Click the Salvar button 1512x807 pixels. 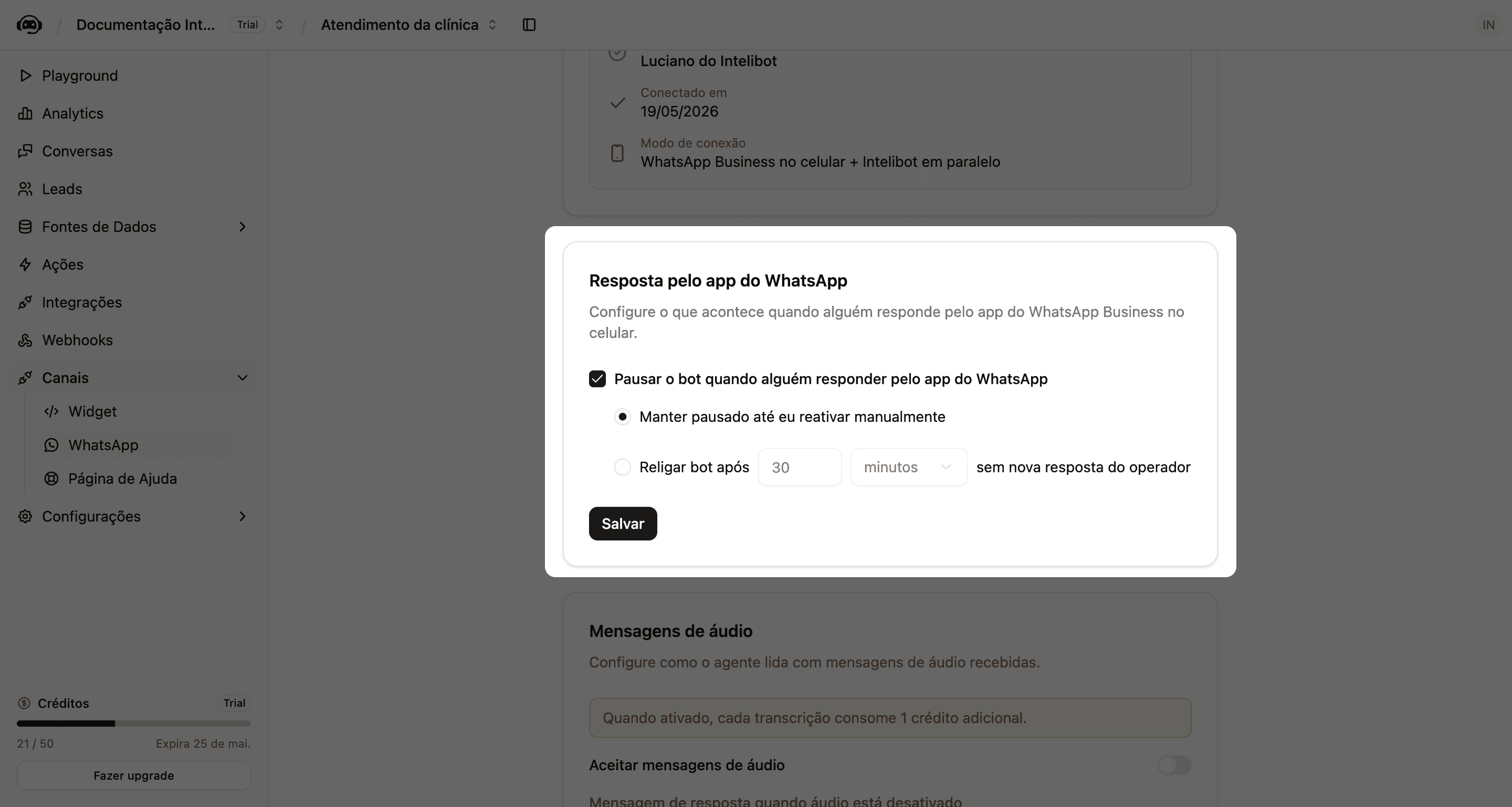pos(623,524)
